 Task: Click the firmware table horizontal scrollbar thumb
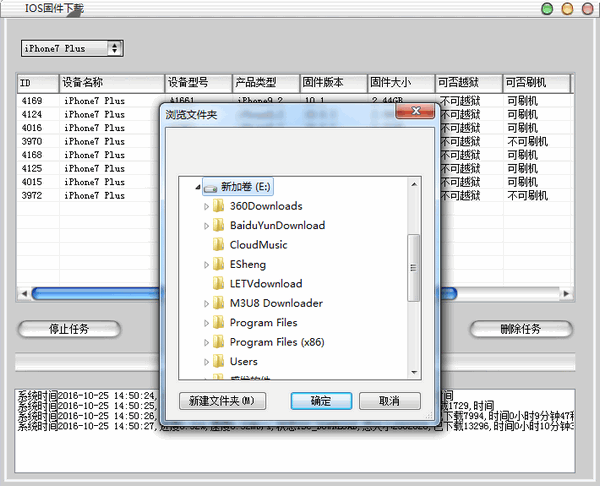click(245, 294)
